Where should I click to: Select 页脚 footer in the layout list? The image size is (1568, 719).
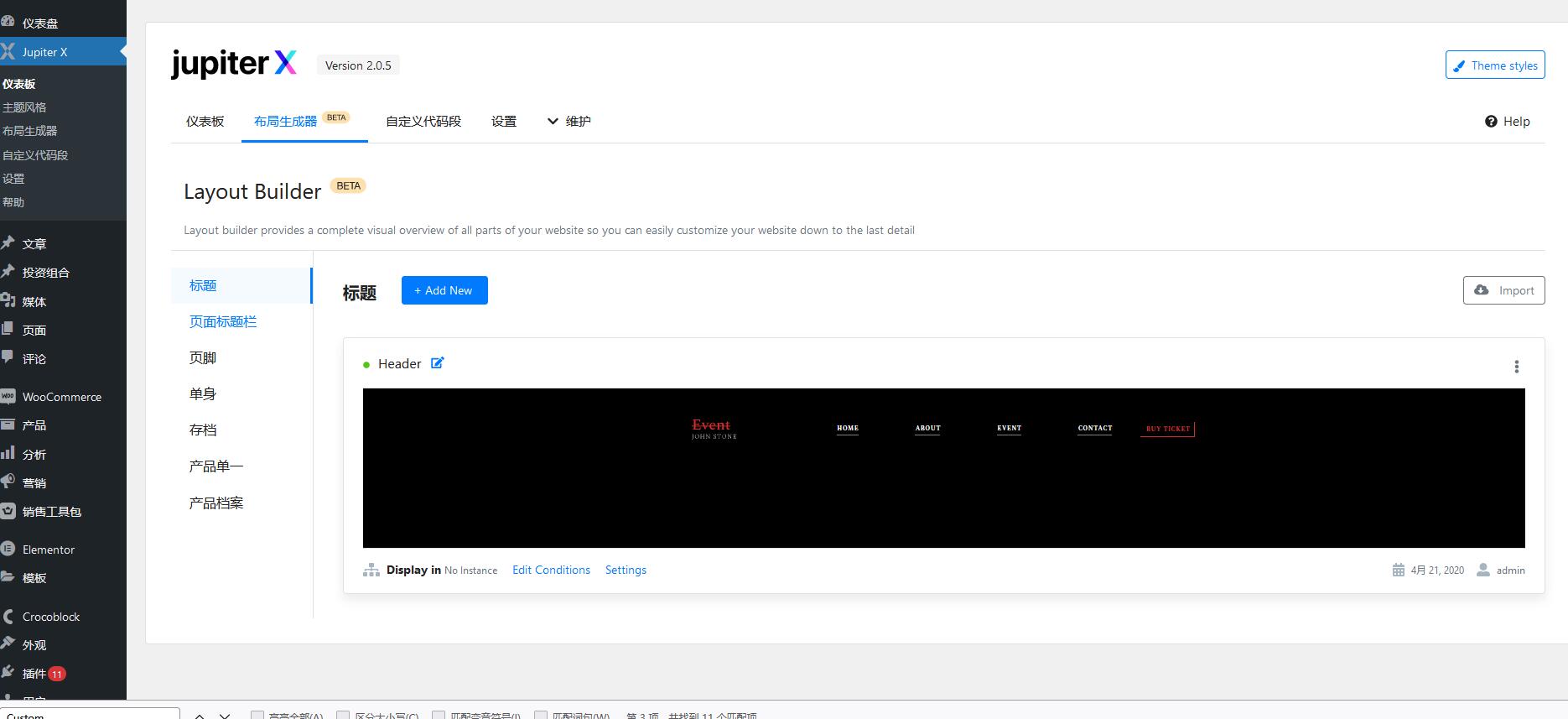tap(203, 358)
